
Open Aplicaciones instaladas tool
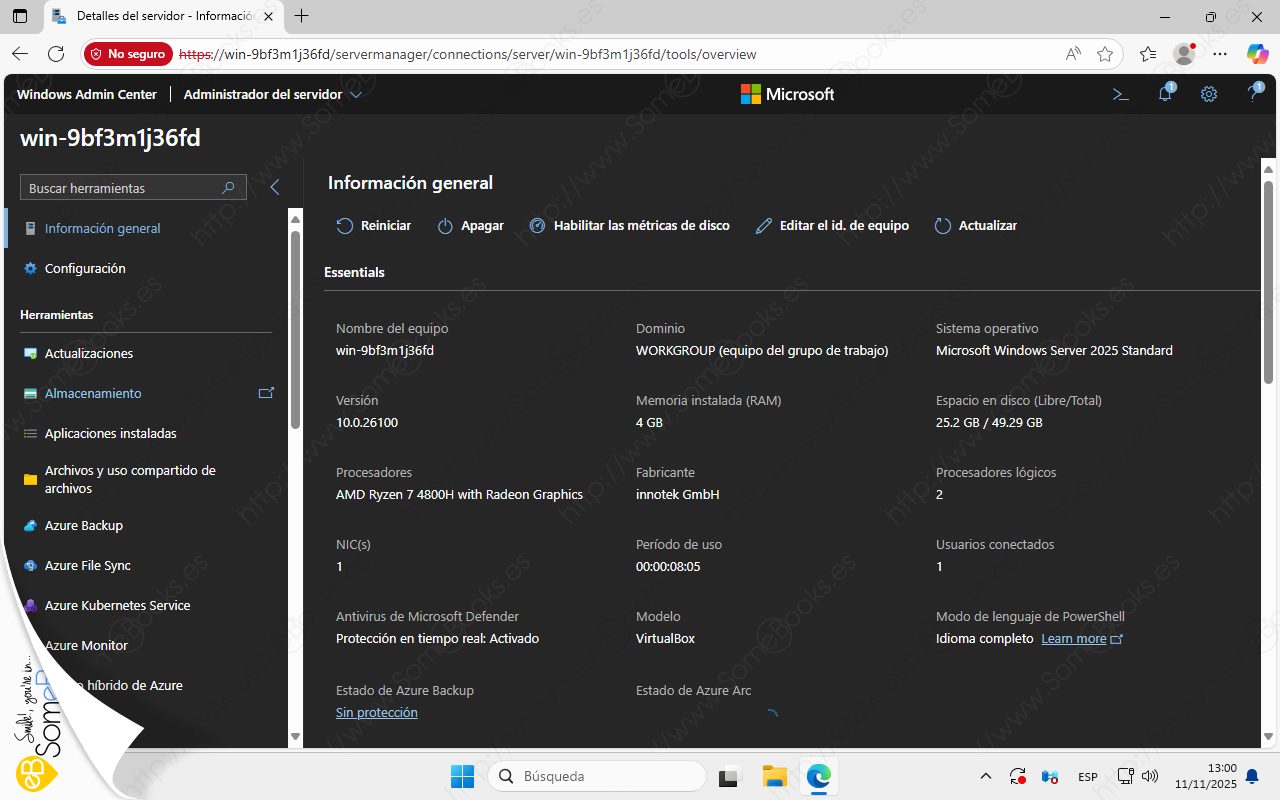[x=110, y=434]
